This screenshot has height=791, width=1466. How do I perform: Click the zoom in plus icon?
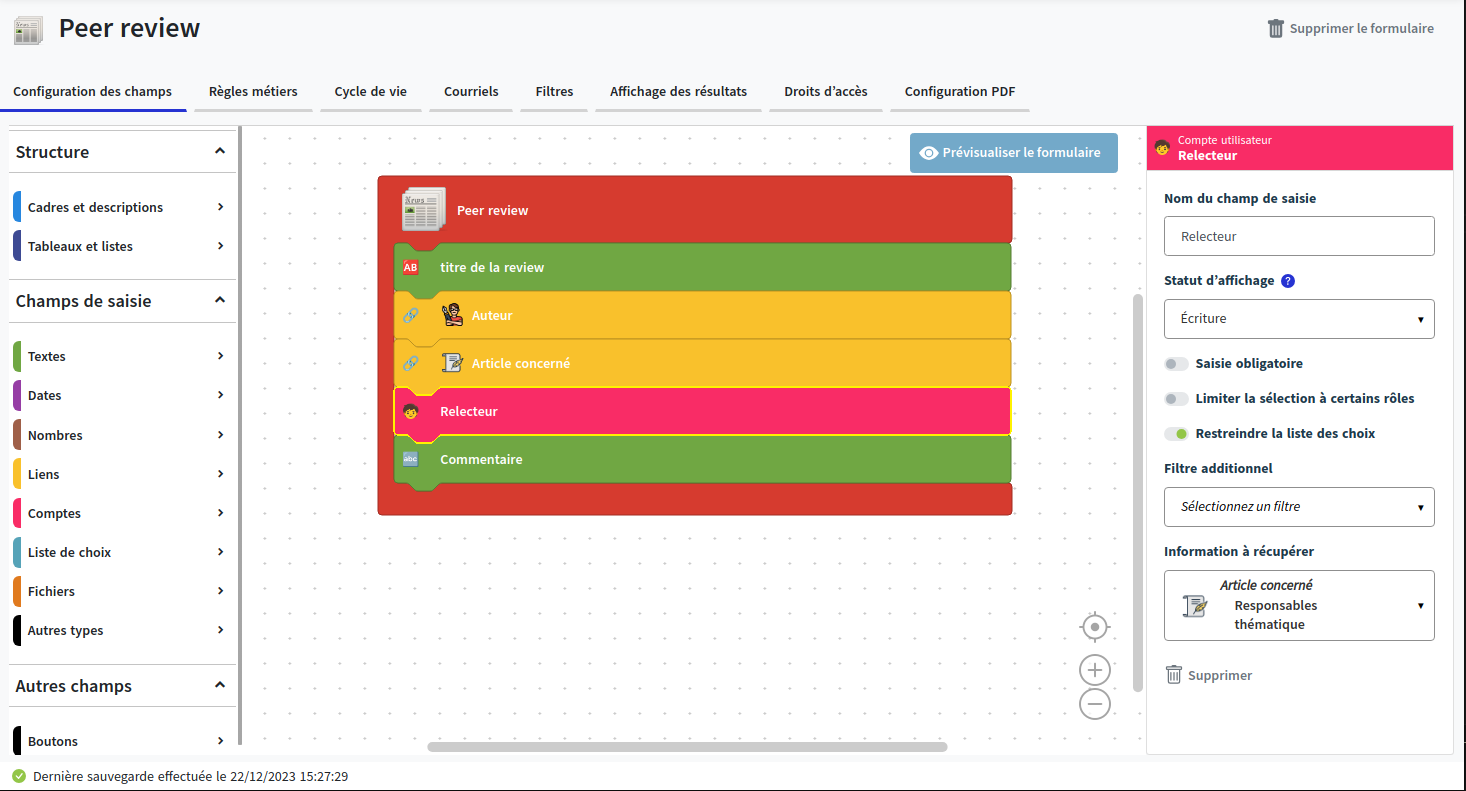click(x=1095, y=670)
